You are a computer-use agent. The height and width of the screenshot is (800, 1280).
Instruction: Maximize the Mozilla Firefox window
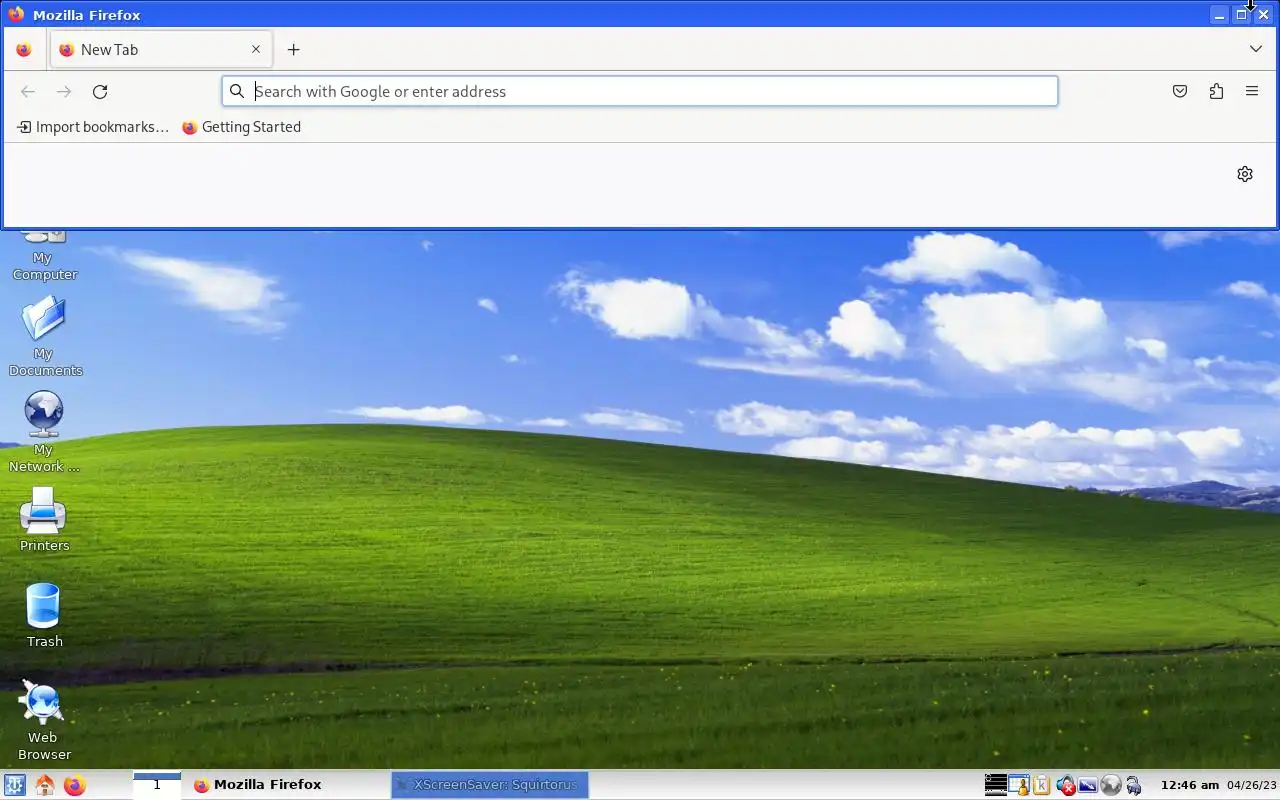pos(1241,15)
